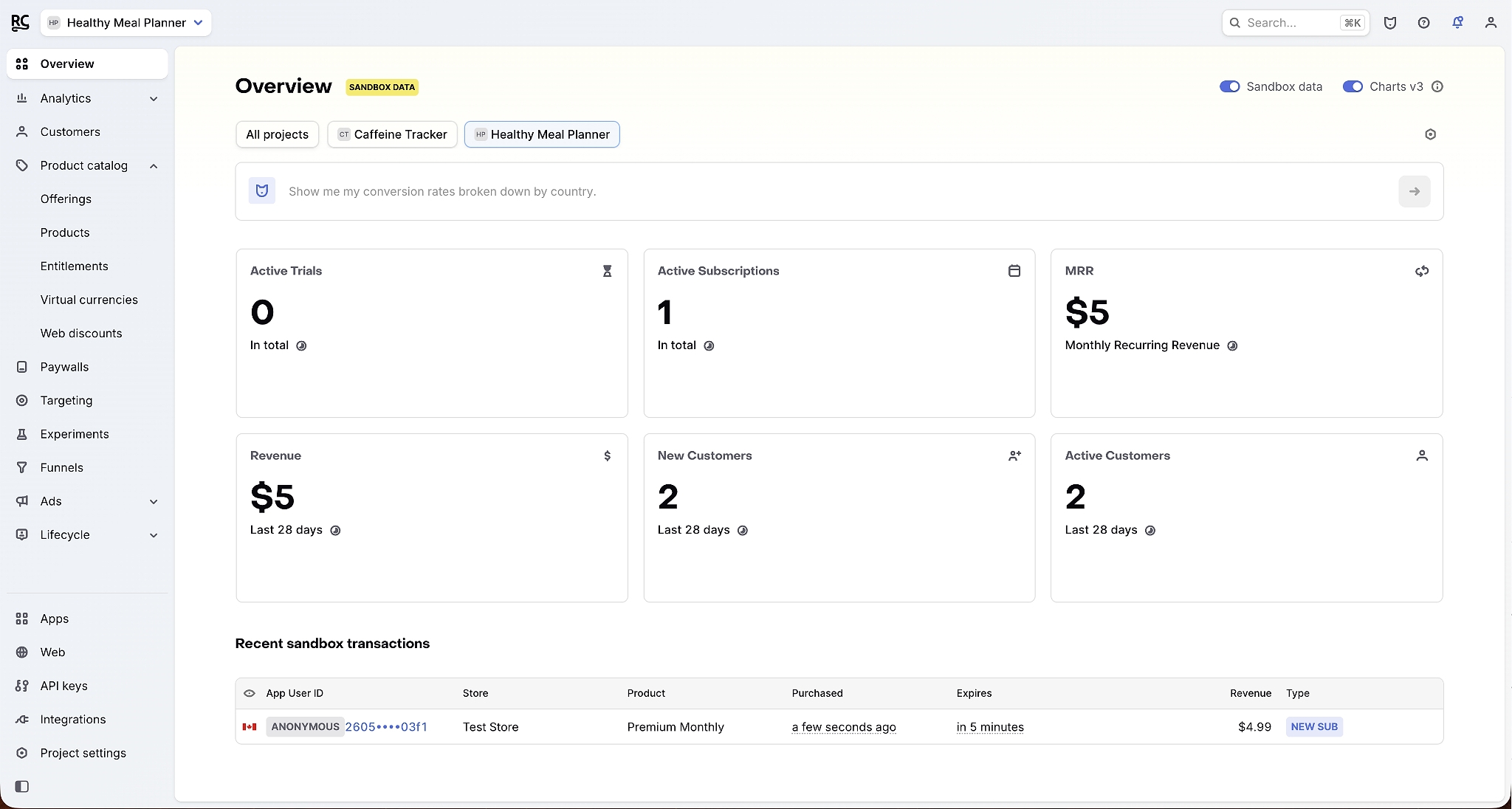The image size is (1512, 809).
Task: Open the Healthy Meal Planner project dropdown
Action: [126, 23]
